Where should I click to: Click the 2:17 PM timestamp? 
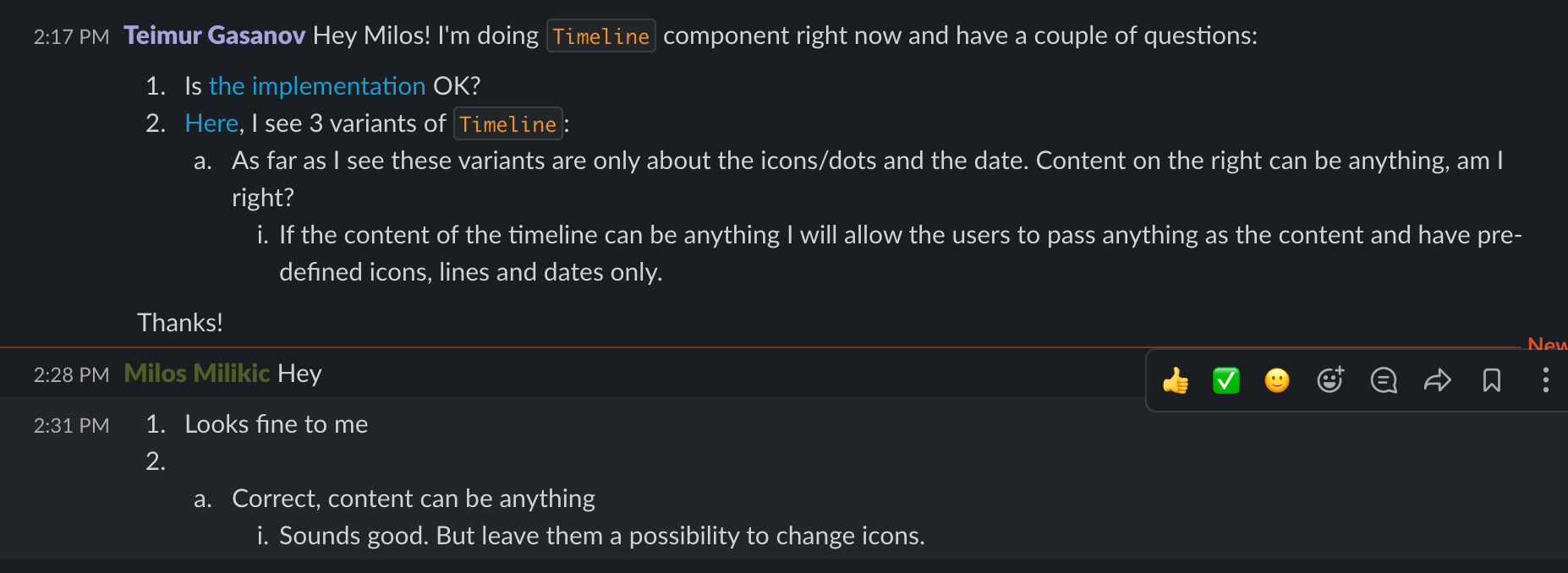[x=71, y=36]
